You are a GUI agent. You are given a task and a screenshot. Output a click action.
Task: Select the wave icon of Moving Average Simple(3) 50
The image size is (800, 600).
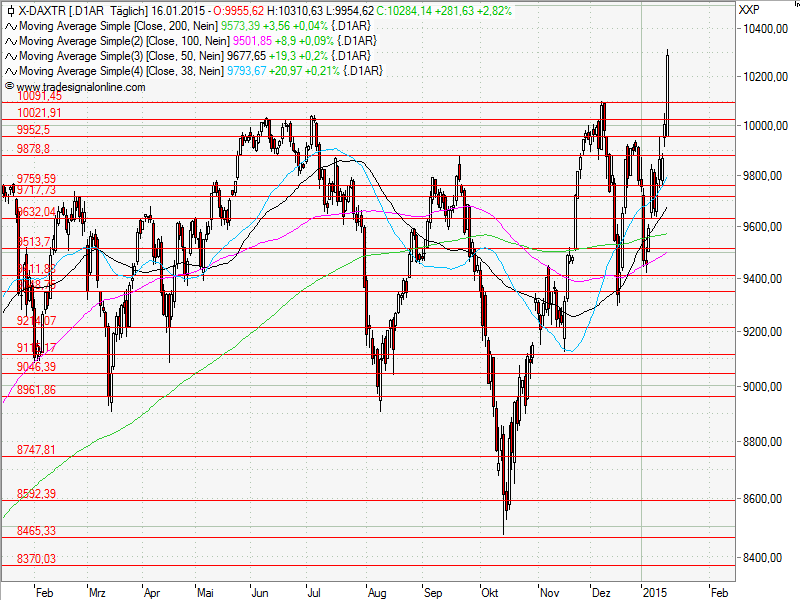click(x=12, y=56)
